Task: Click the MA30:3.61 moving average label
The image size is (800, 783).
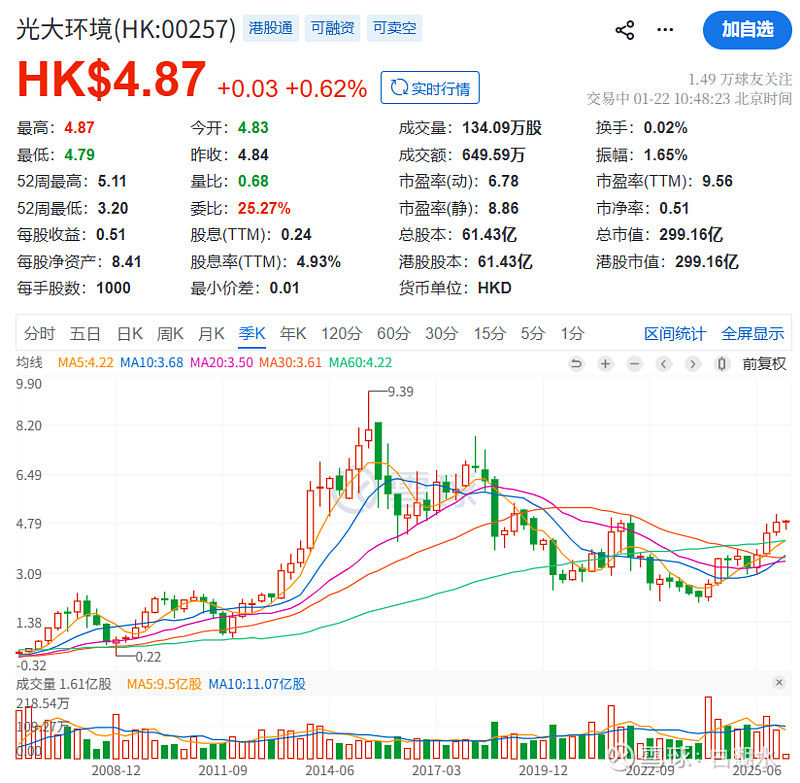Action: pyautogui.click(x=290, y=363)
